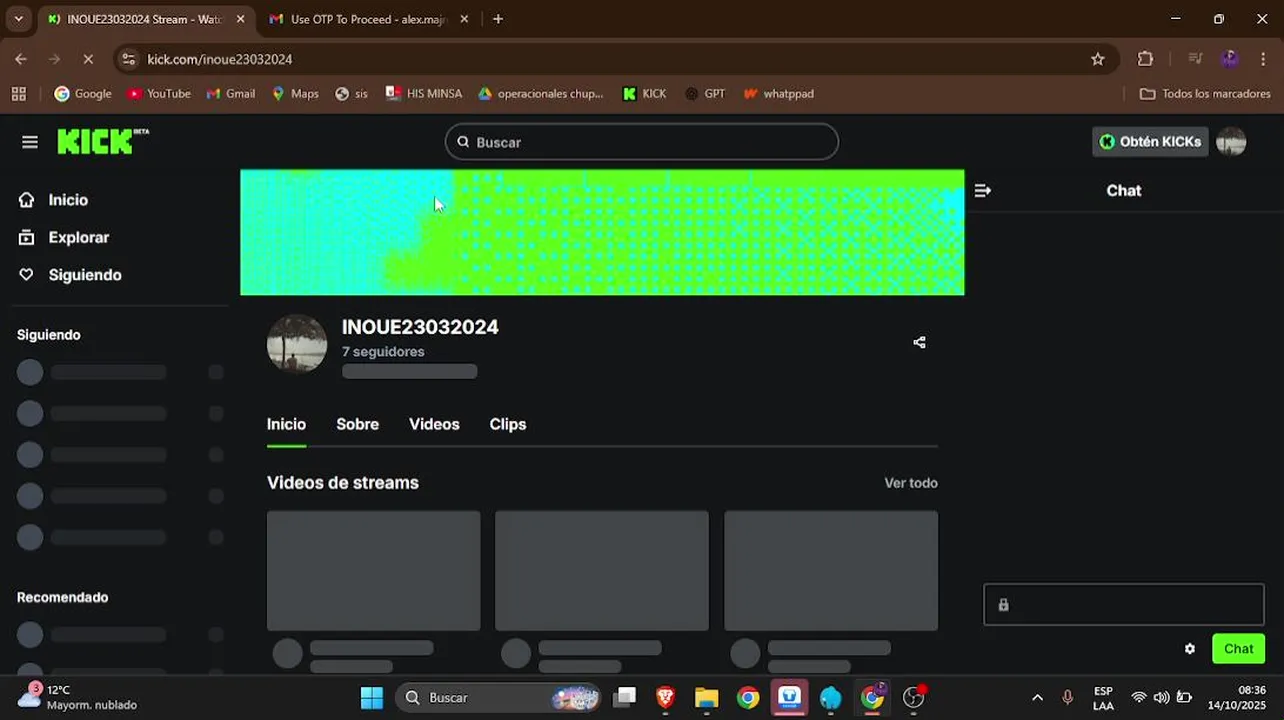Image resolution: width=1284 pixels, height=720 pixels.
Task: Open the Chrome profile avatar
Action: pos(1230,59)
